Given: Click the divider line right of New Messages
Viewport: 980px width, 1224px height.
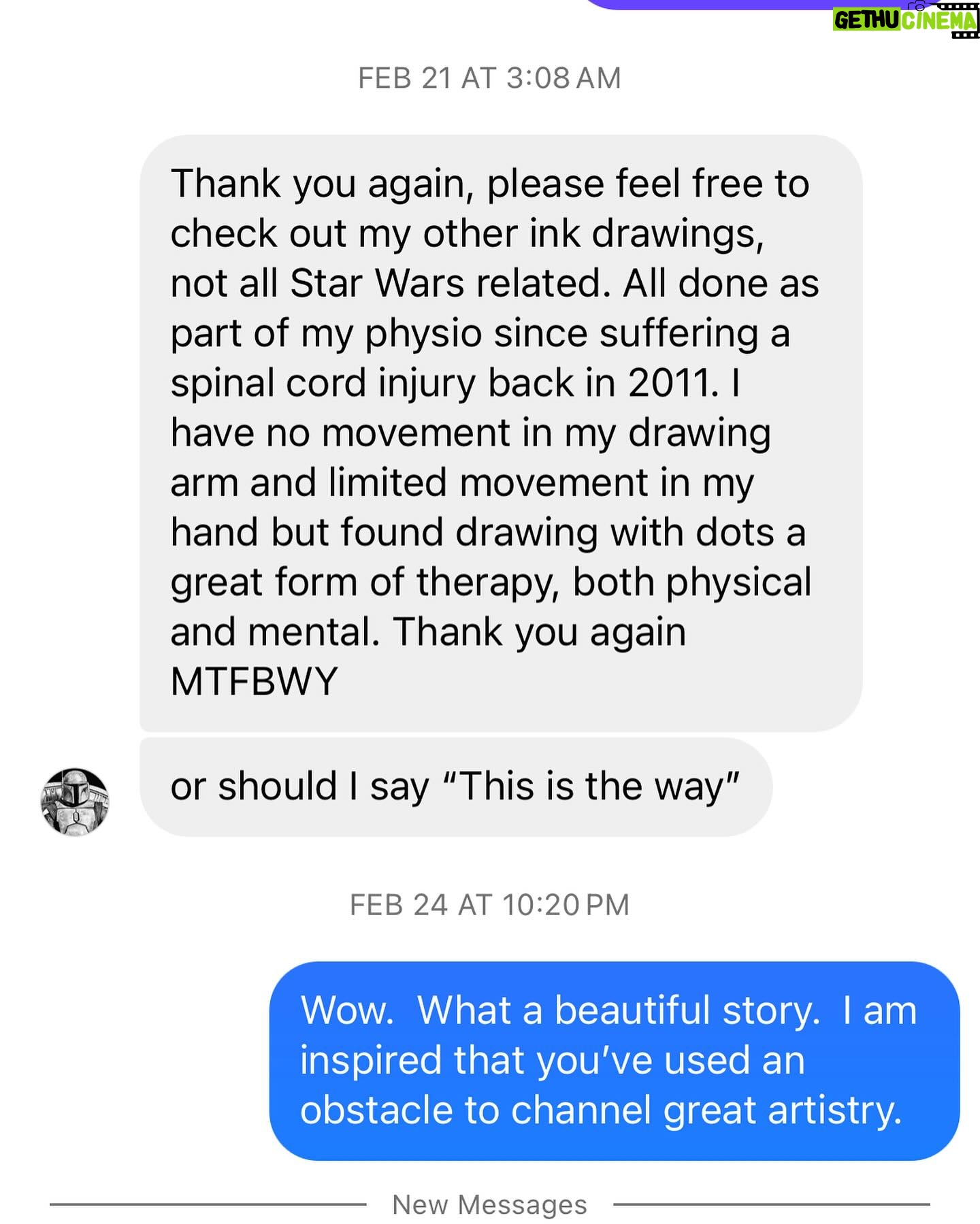Looking at the screenshot, I should point(771,1204).
